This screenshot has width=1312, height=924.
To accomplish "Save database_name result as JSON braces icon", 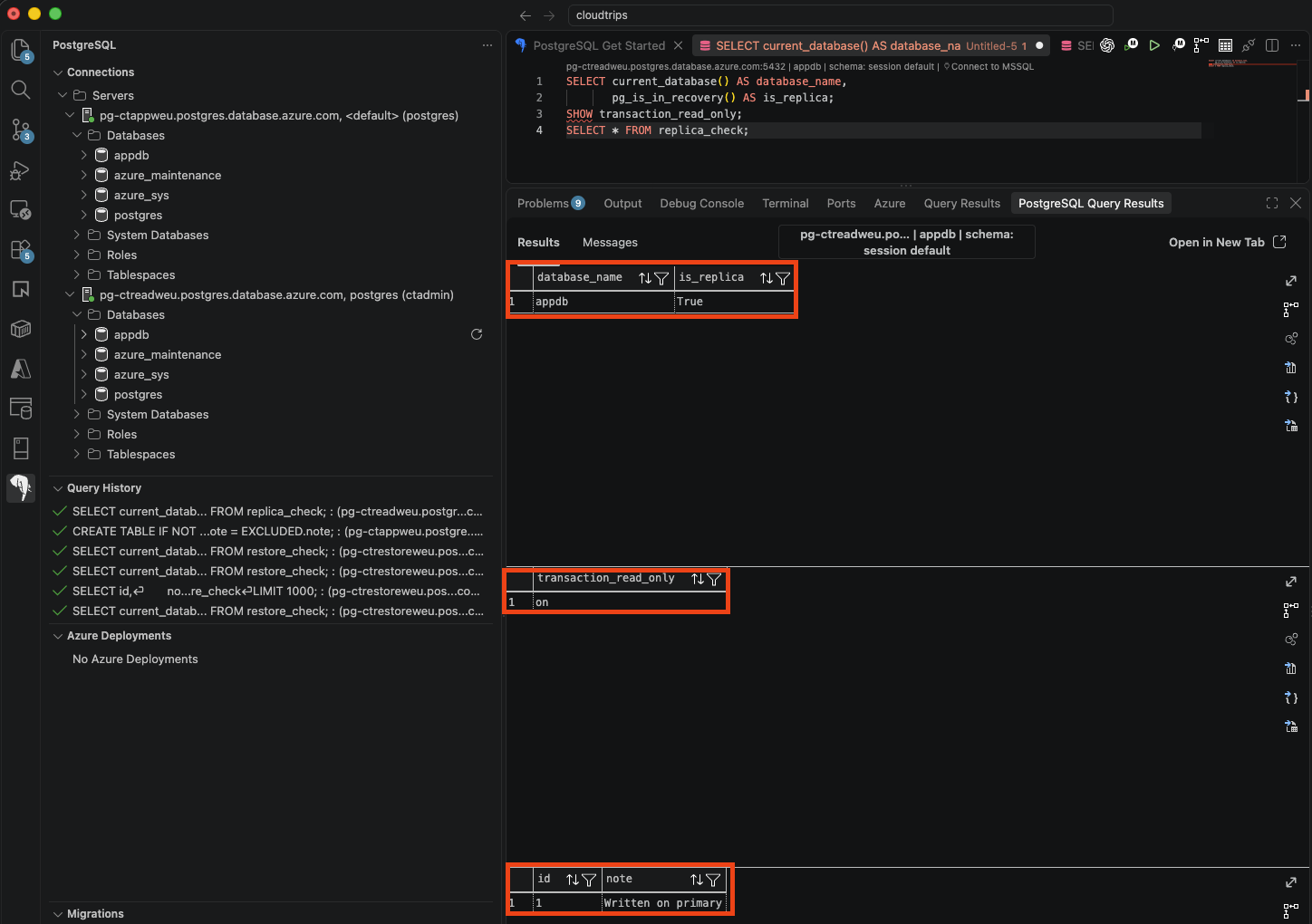I will coord(1291,397).
